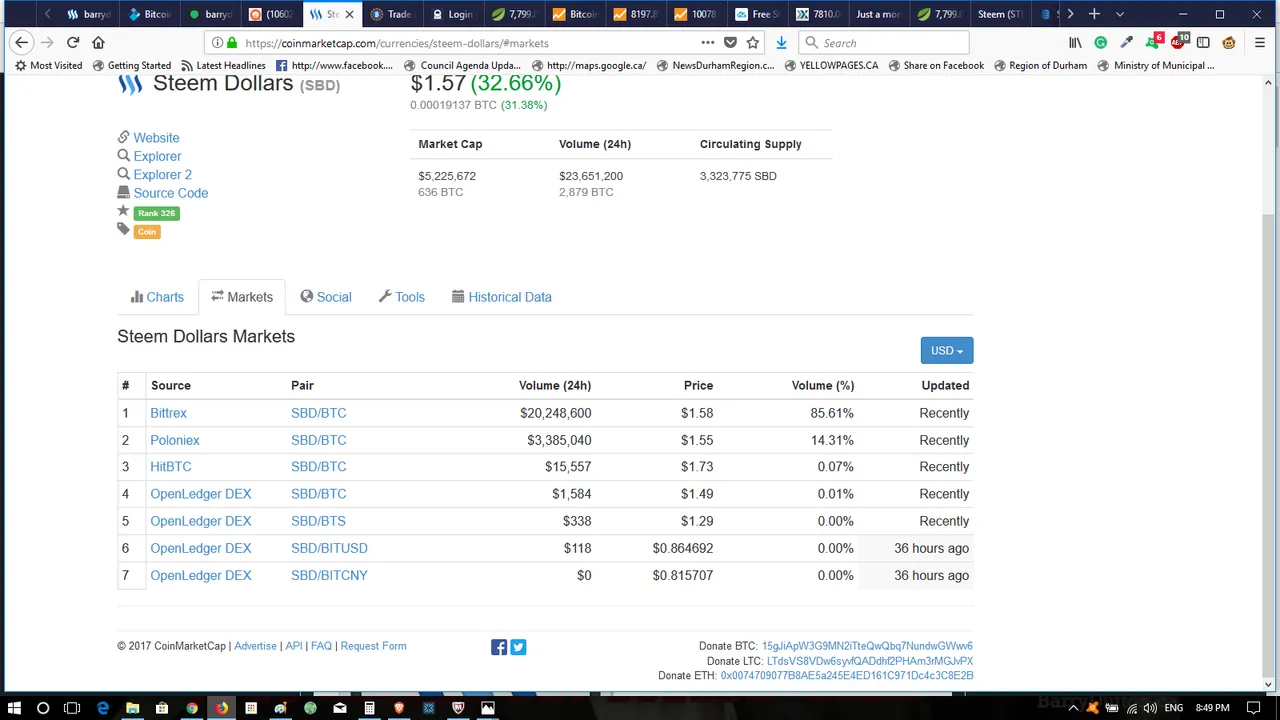Click the orange Coin tag
1280x720 pixels.
147,232
